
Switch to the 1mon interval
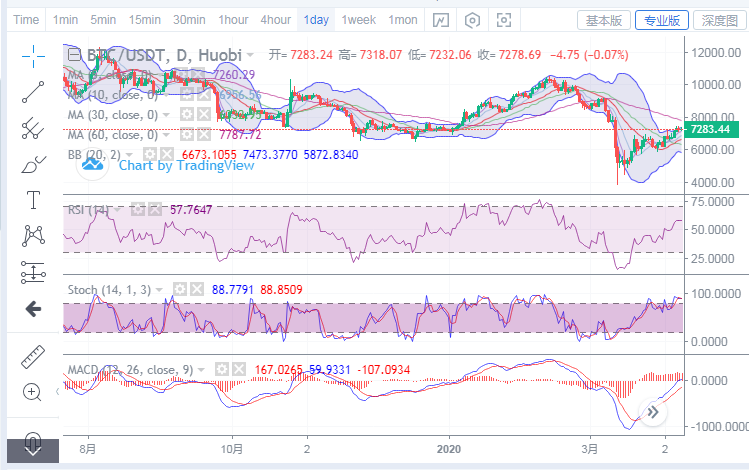403,20
